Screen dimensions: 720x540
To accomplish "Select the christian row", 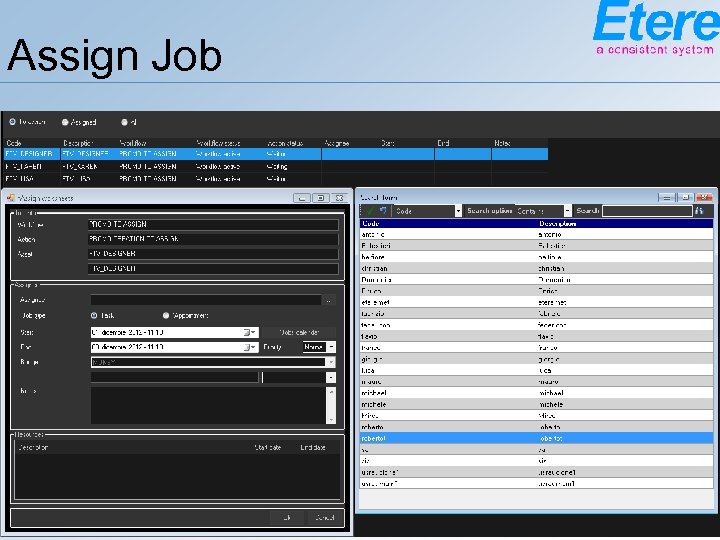I will (x=536, y=269).
